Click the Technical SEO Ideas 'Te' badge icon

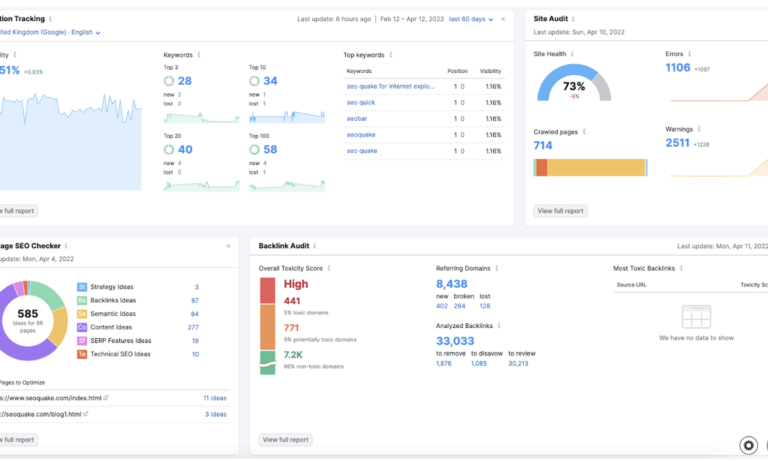click(82, 354)
